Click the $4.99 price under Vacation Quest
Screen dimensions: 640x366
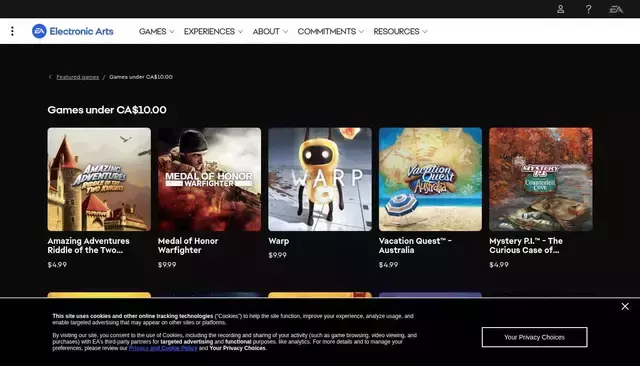pos(389,265)
